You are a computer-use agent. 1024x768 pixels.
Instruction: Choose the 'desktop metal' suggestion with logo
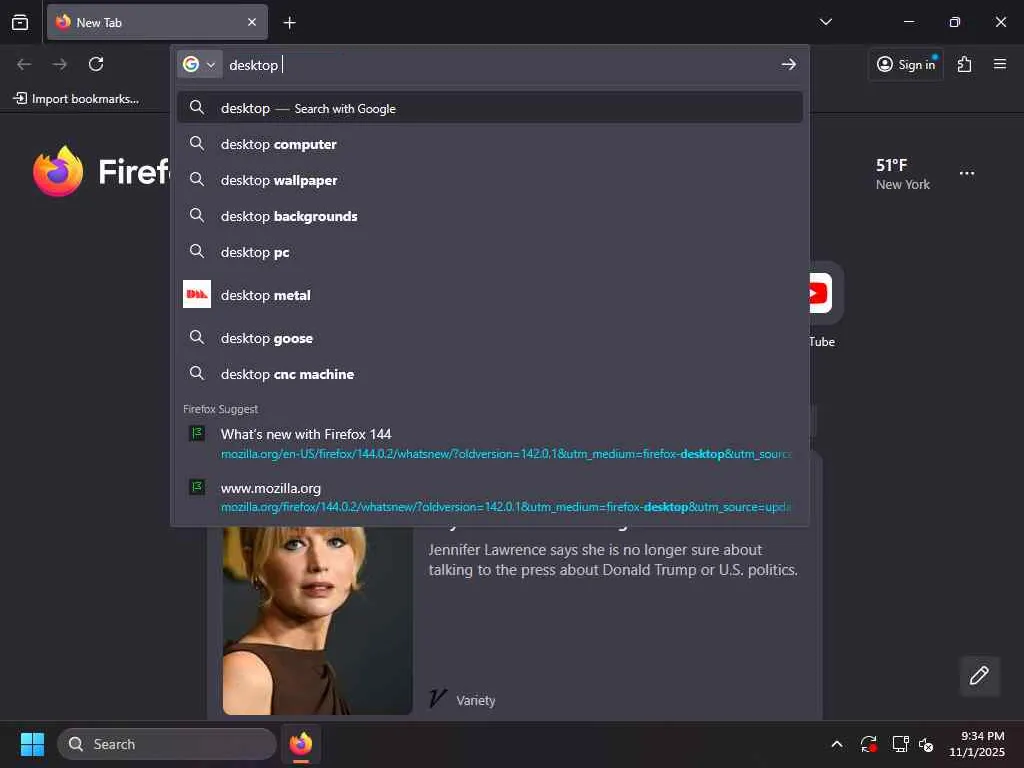click(490, 295)
